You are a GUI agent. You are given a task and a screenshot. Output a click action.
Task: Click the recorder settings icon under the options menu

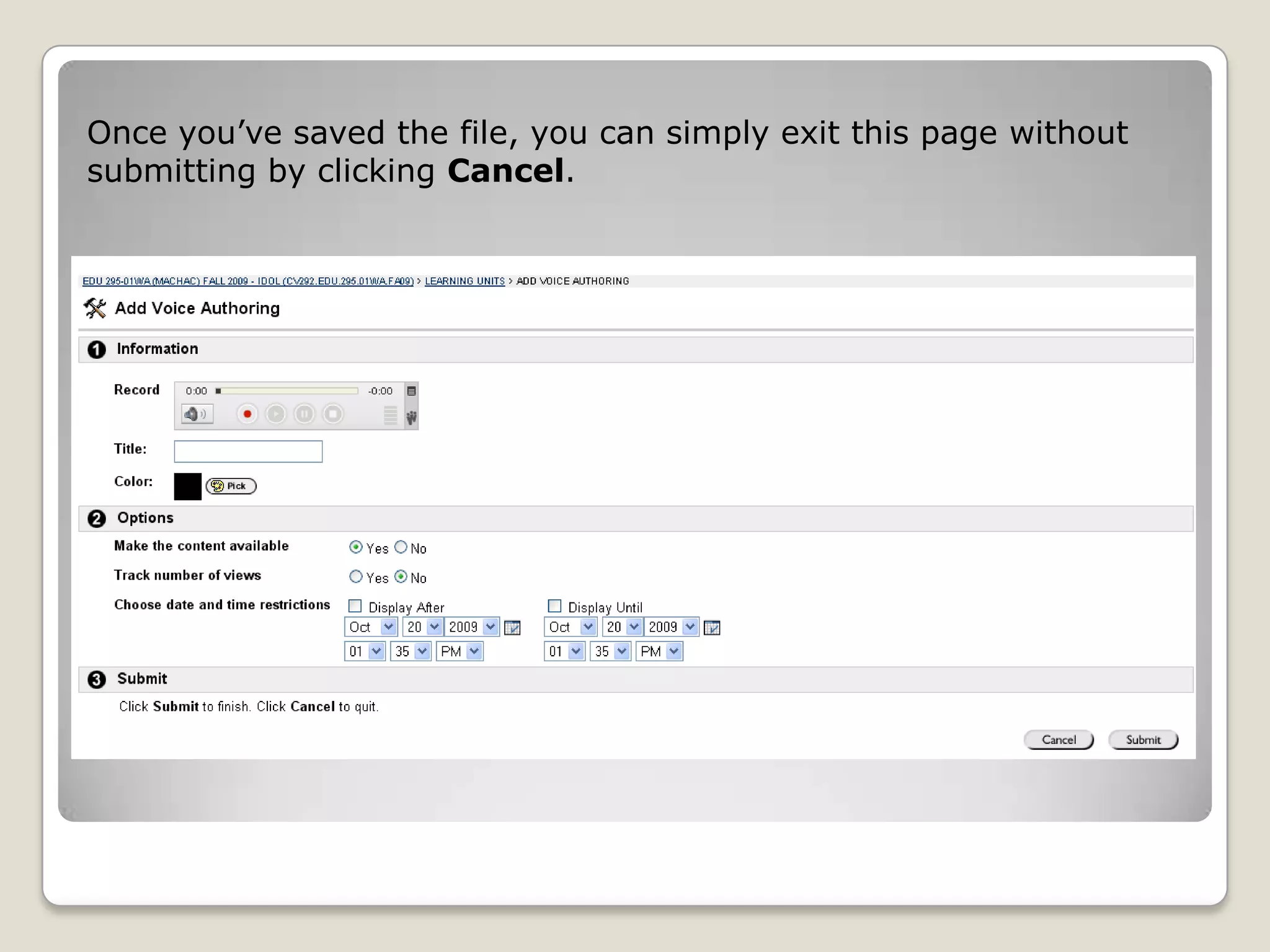pyautogui.click(x=411, y=418)
